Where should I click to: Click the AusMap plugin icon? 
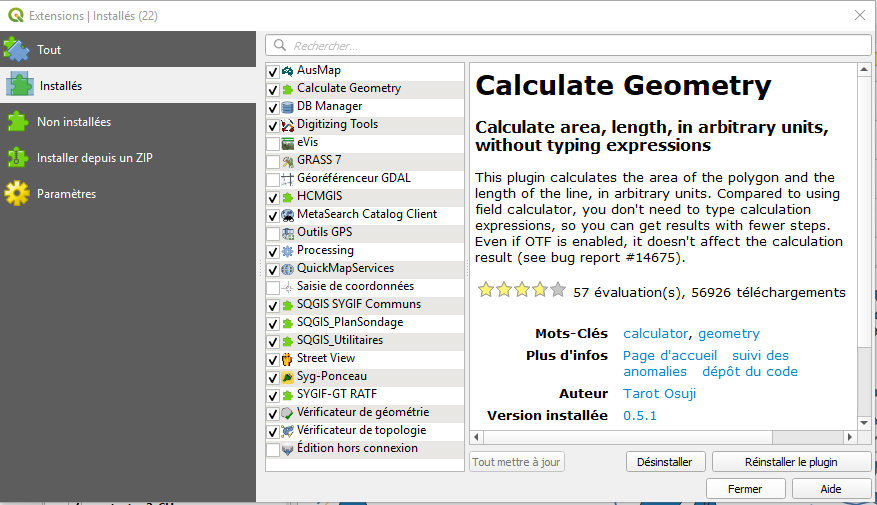[x=287, y=71]
